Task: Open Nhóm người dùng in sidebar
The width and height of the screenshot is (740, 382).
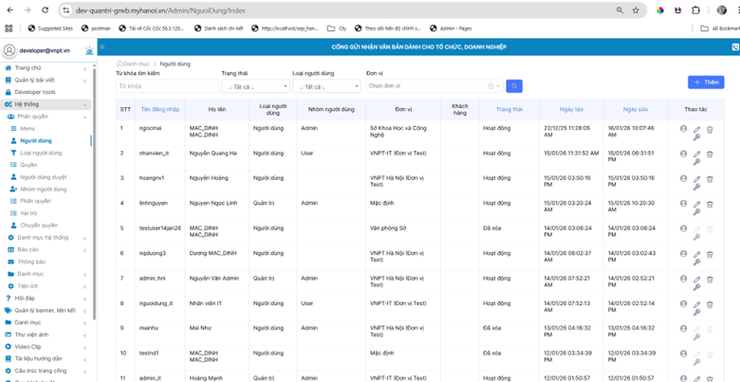Action: coord(43,189)
